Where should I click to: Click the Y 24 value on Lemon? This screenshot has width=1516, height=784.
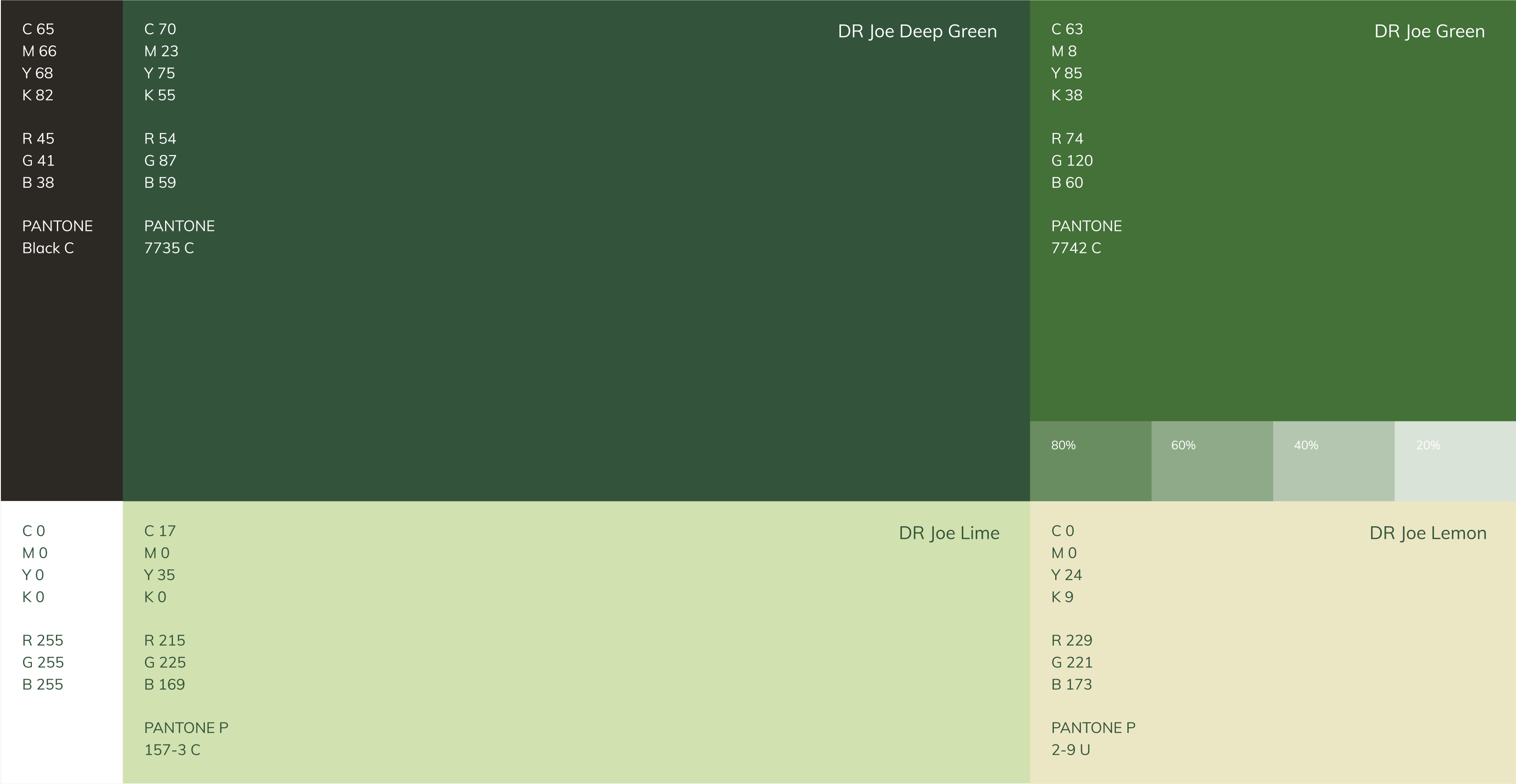click(x=1067, y=575)
